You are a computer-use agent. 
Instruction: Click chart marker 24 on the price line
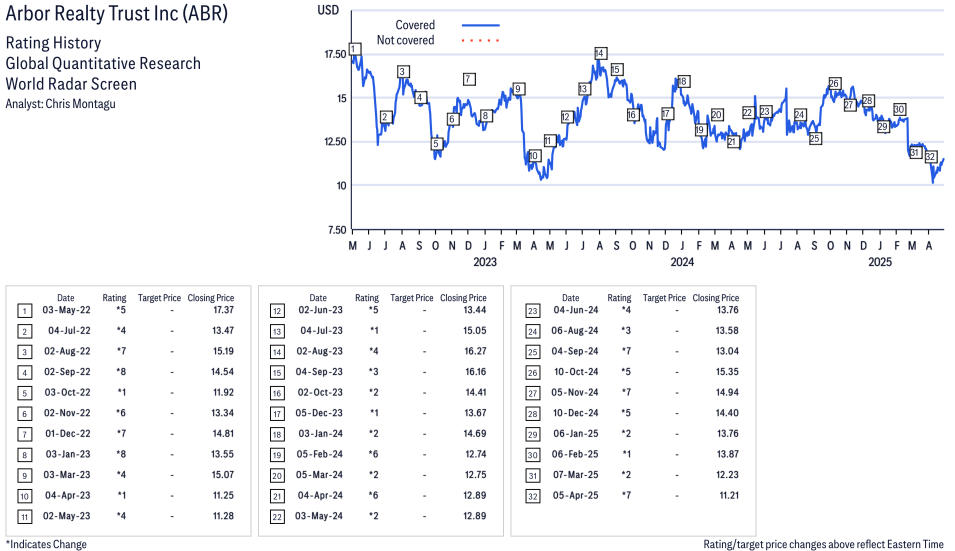click(799, 115)
